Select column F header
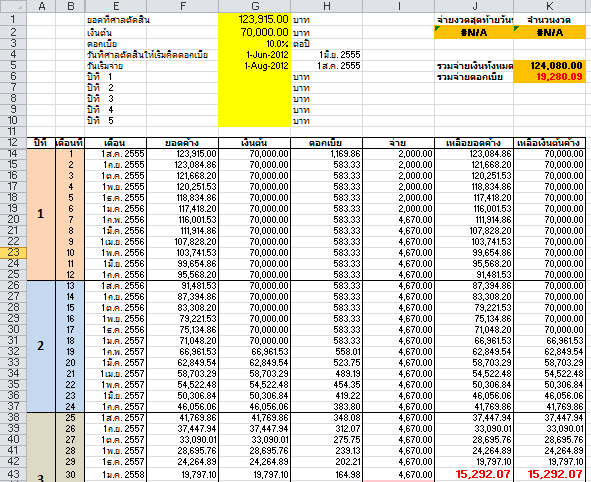Image resolution: width=591 pixels, height=482 pixels. pyautogui.click(x=182, y=6)
